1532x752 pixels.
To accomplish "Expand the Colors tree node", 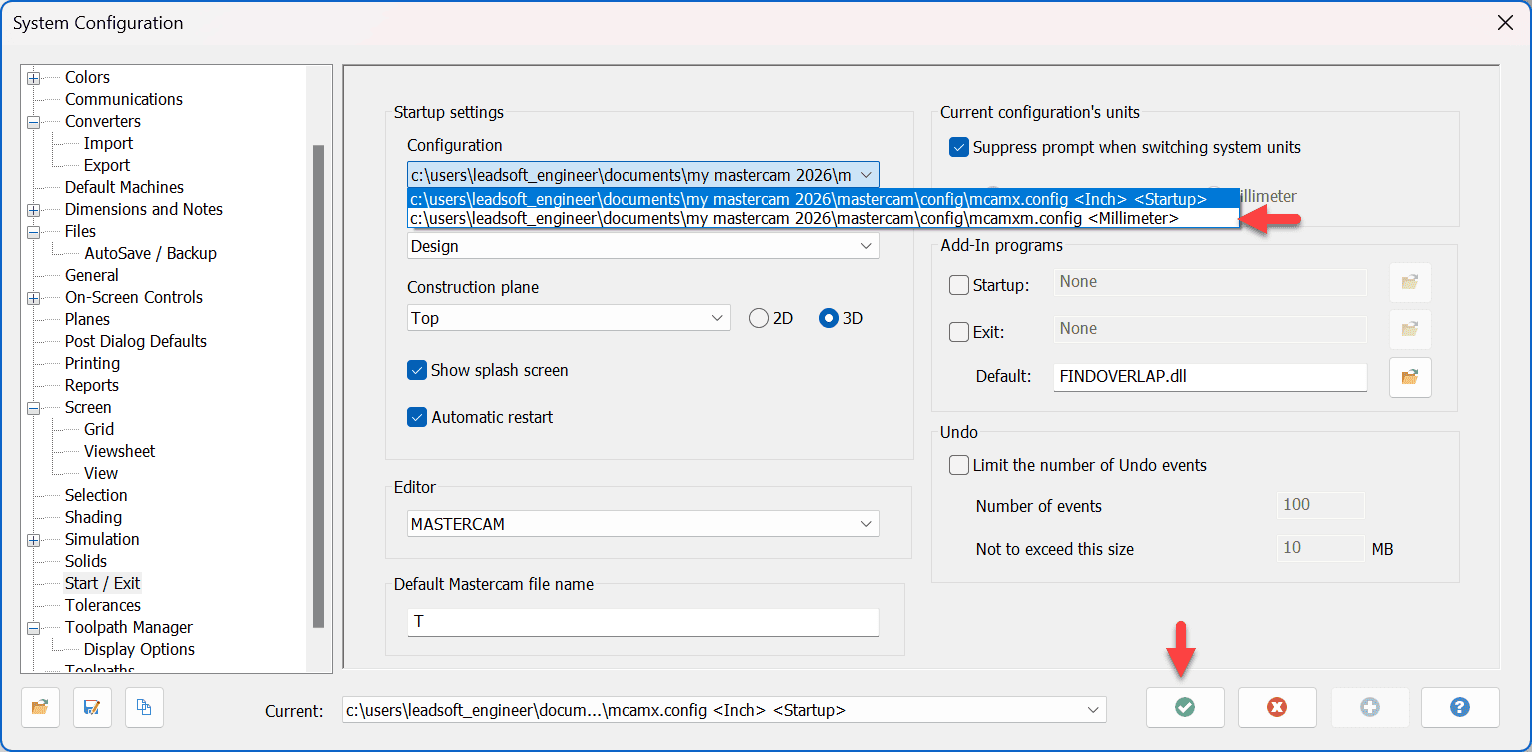I will click(33, 77).
